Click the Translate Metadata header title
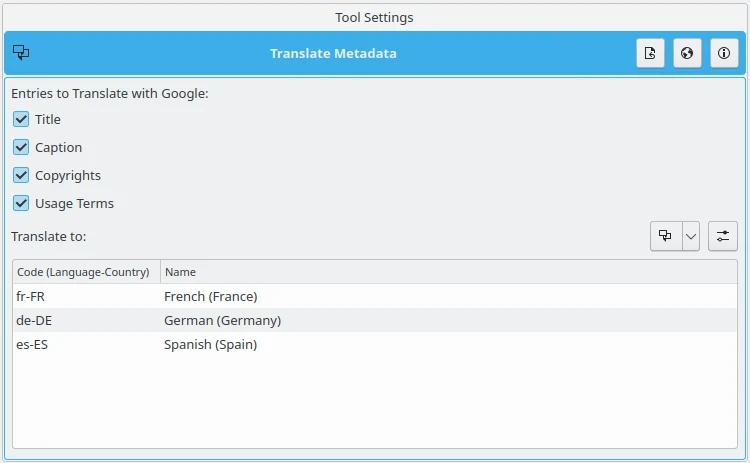The height and width of the screenshot is (463, 750). click(333, 54)
